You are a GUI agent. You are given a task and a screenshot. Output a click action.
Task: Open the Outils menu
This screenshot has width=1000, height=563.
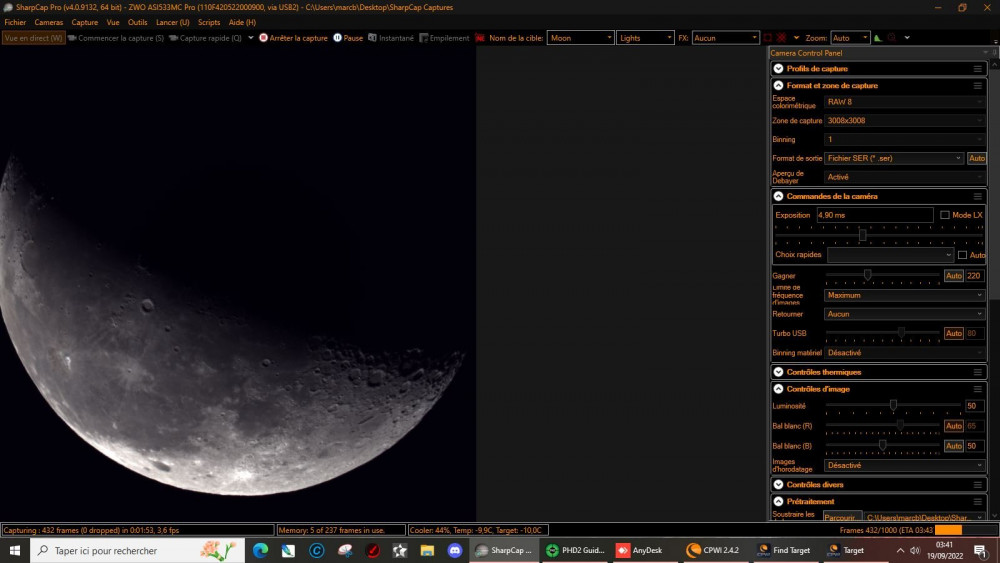click(x=137, y=22)
